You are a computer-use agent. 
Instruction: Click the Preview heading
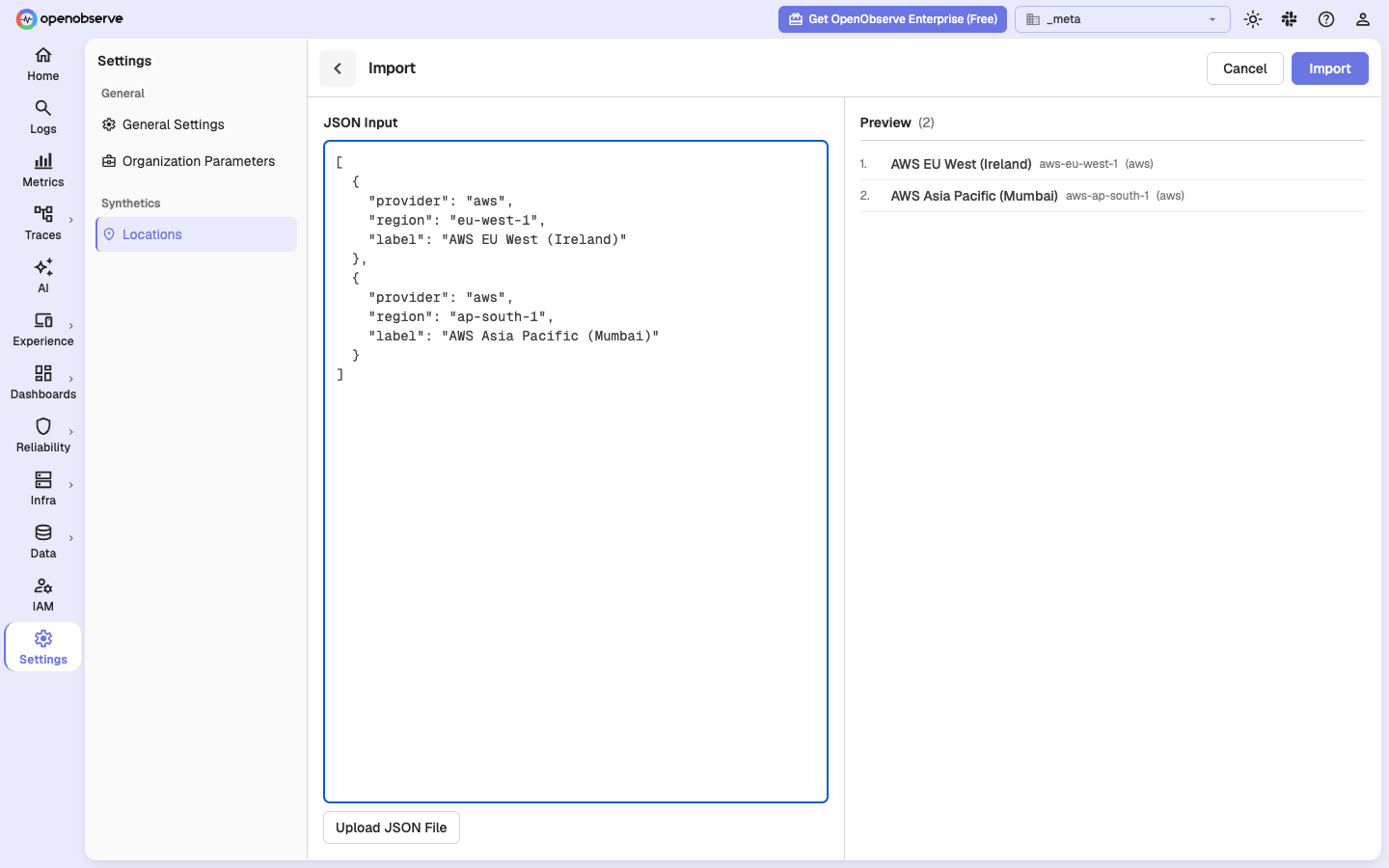point(885,122)
